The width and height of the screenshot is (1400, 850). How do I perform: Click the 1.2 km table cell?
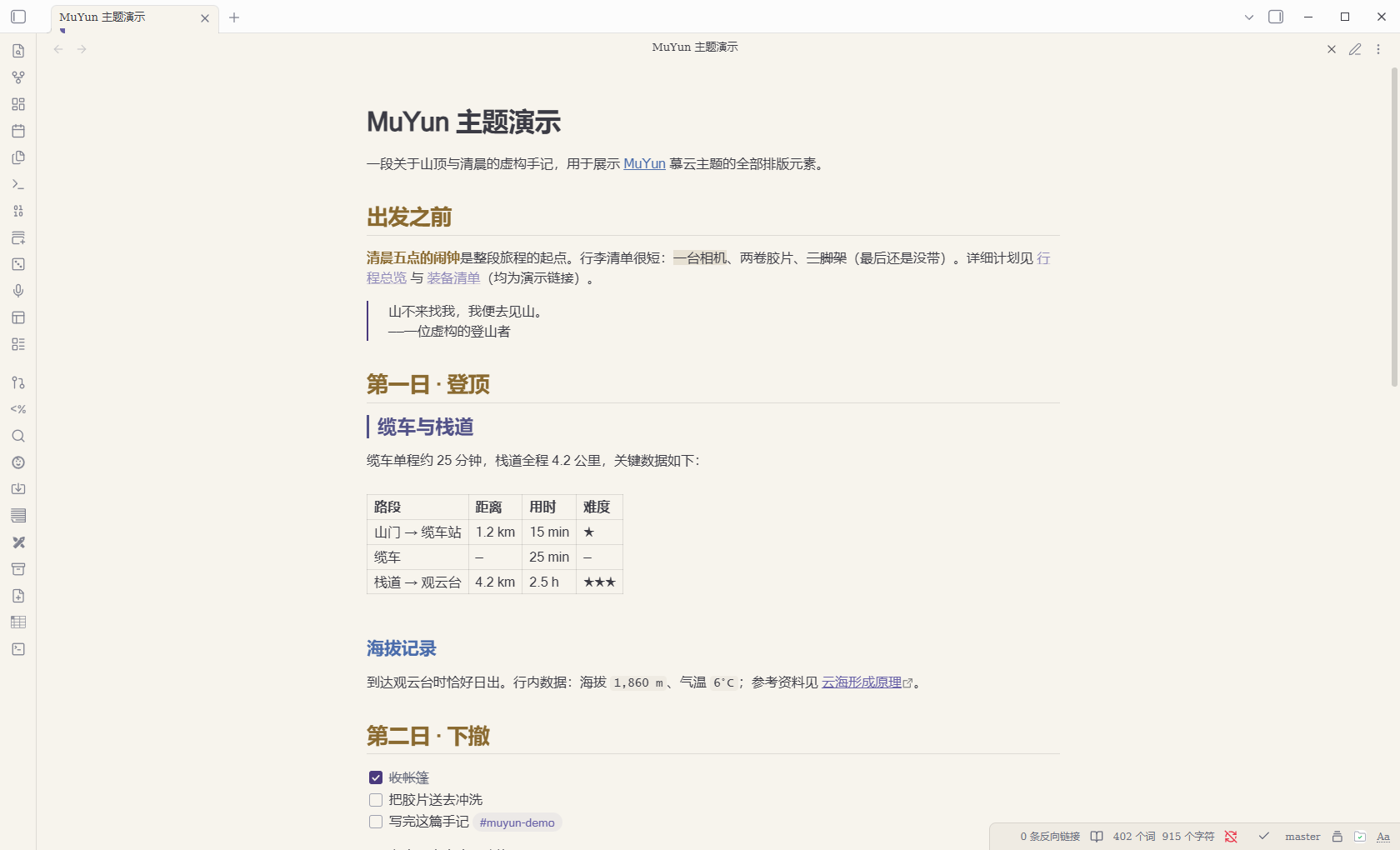point(495,532)
